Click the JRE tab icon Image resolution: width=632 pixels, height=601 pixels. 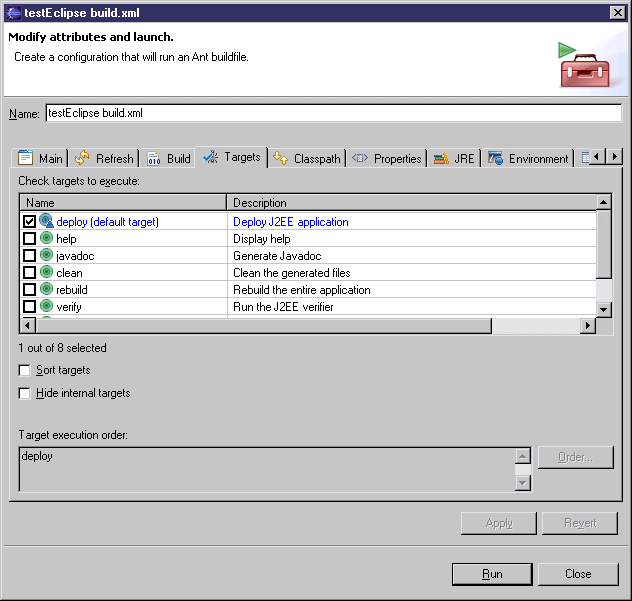(440, 158)
